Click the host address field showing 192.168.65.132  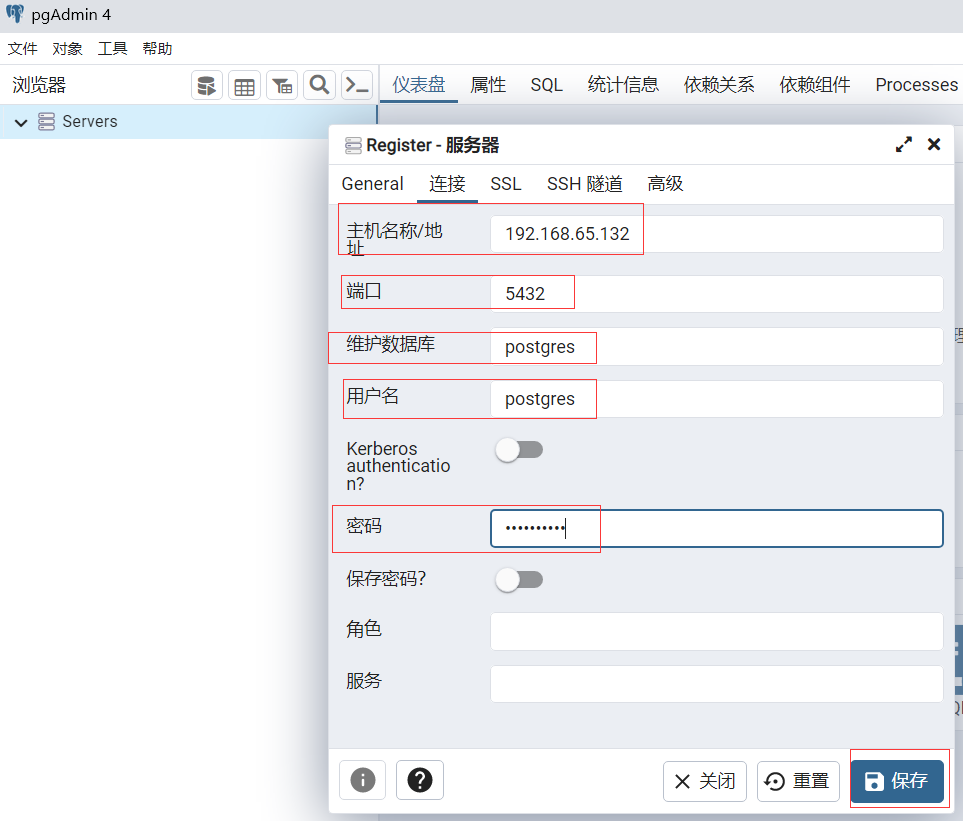click(x=716, y=234)
